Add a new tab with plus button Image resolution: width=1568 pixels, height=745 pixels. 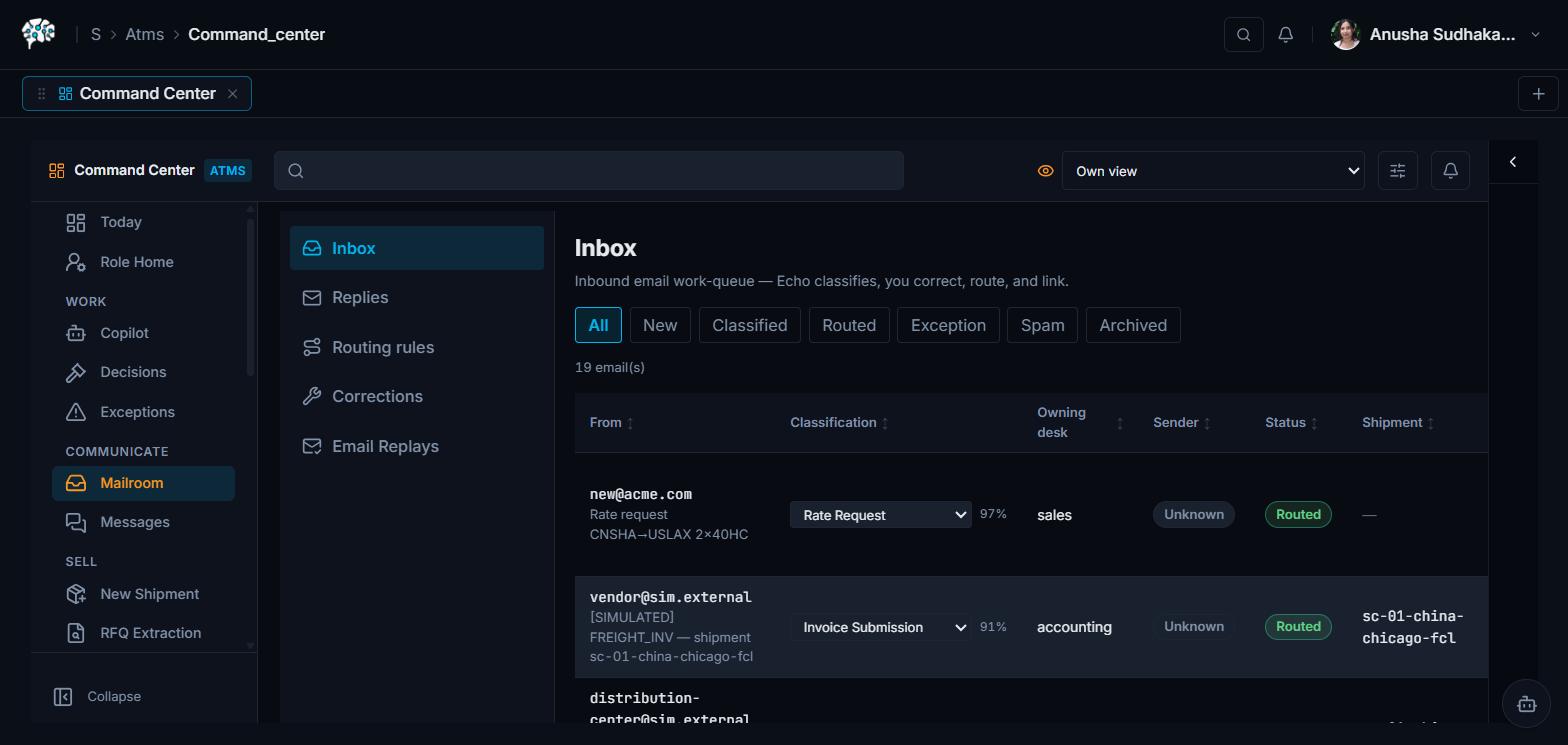(x=1538, y=93)
